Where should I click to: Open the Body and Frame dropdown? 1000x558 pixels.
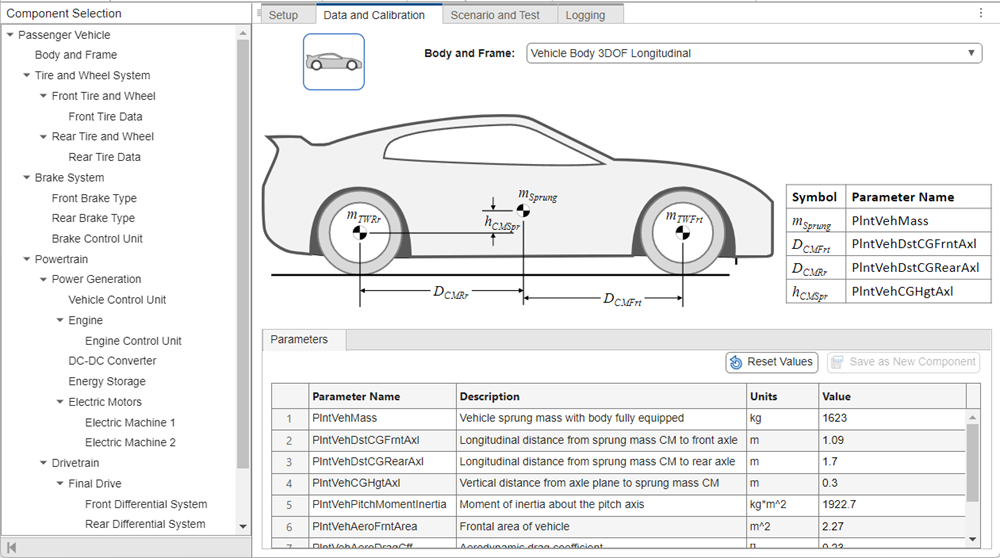point(753,53)
